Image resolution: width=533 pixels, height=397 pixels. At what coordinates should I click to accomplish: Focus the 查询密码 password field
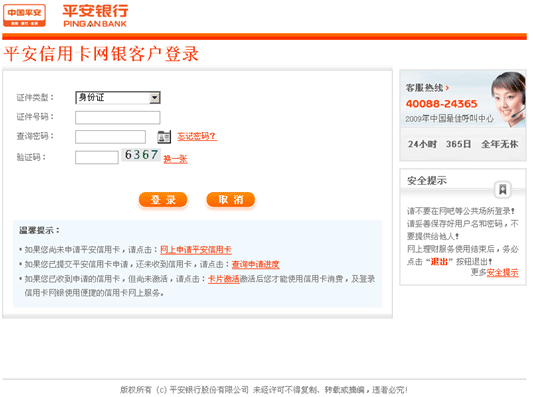[x=110, y=137]
